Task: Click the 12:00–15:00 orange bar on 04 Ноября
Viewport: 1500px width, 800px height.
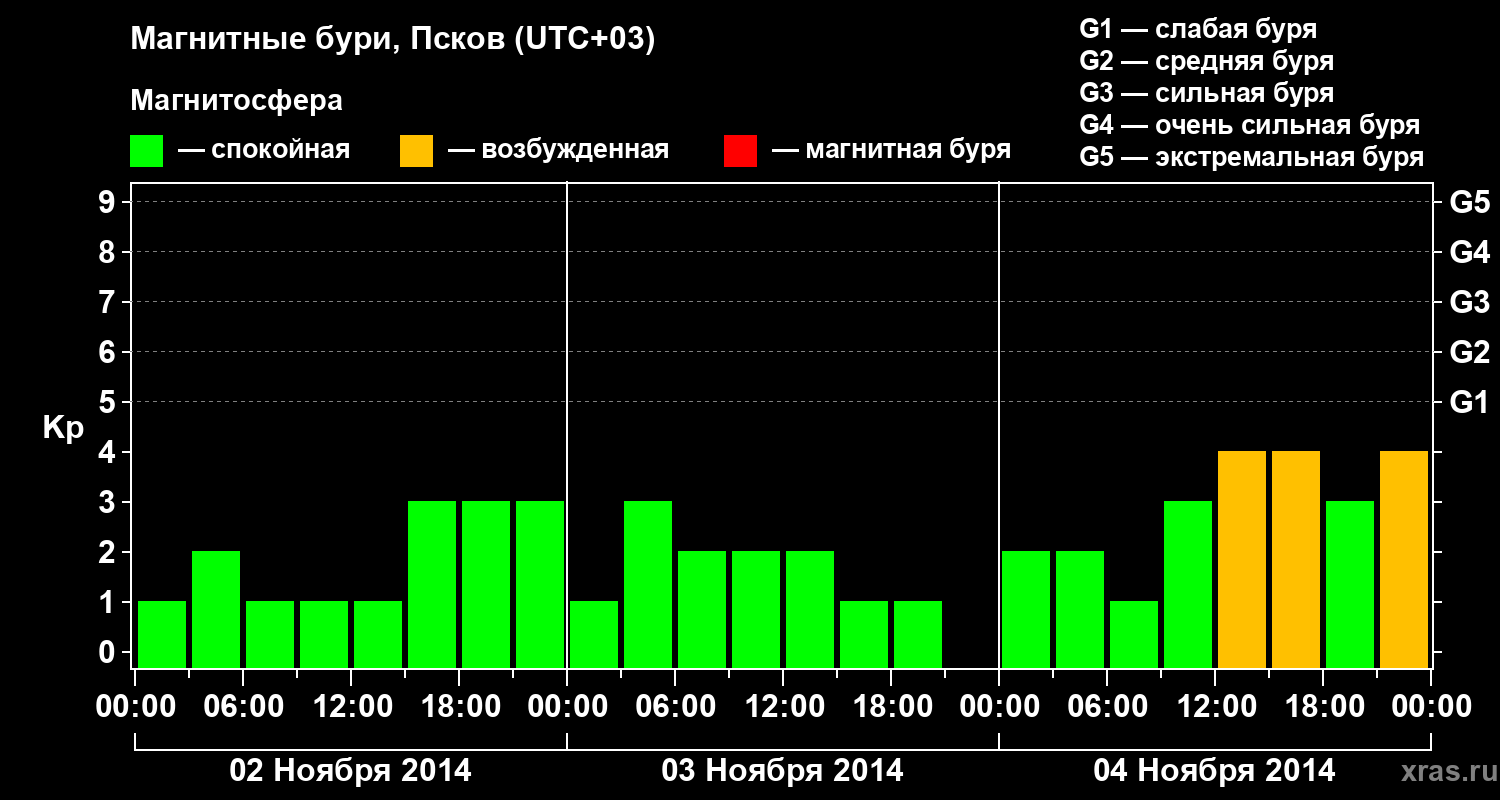Action: pyautogui.click(x=1242, y=559)
